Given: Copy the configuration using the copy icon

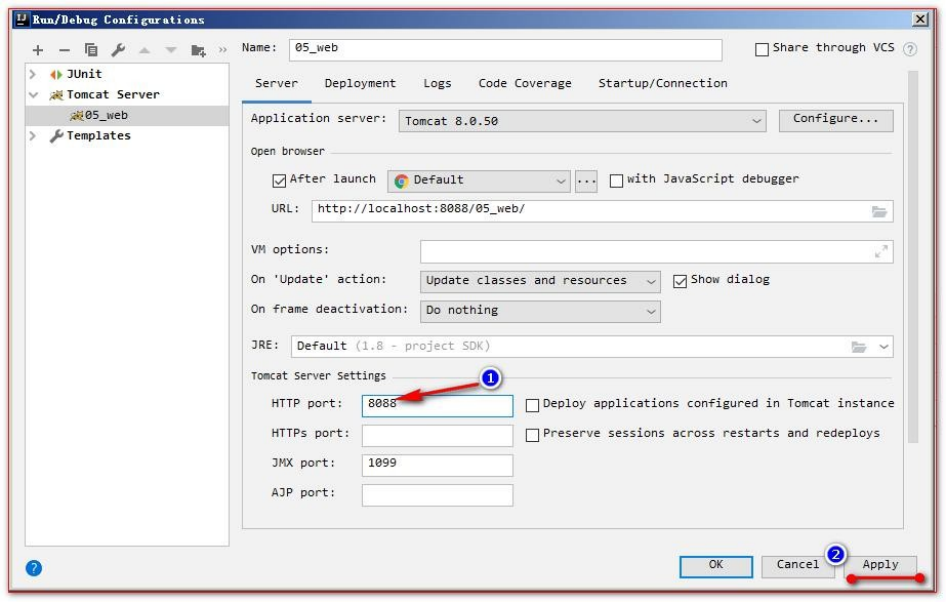Looking at the screenshot, I should click(91, 50).
